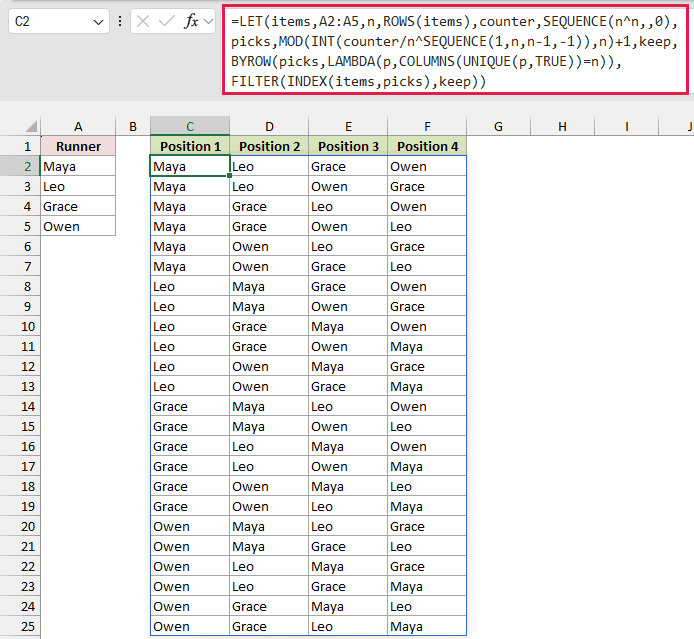
Task: Select column E header
Action: point(348,127)
